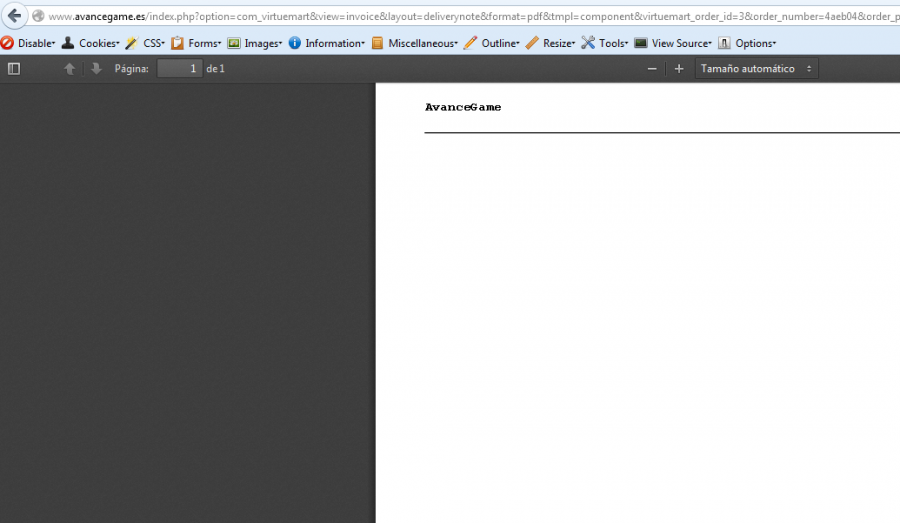Screen dimensions: 900x523
Task: Open the View Source toolbar menu
Action: pos(673,43)
